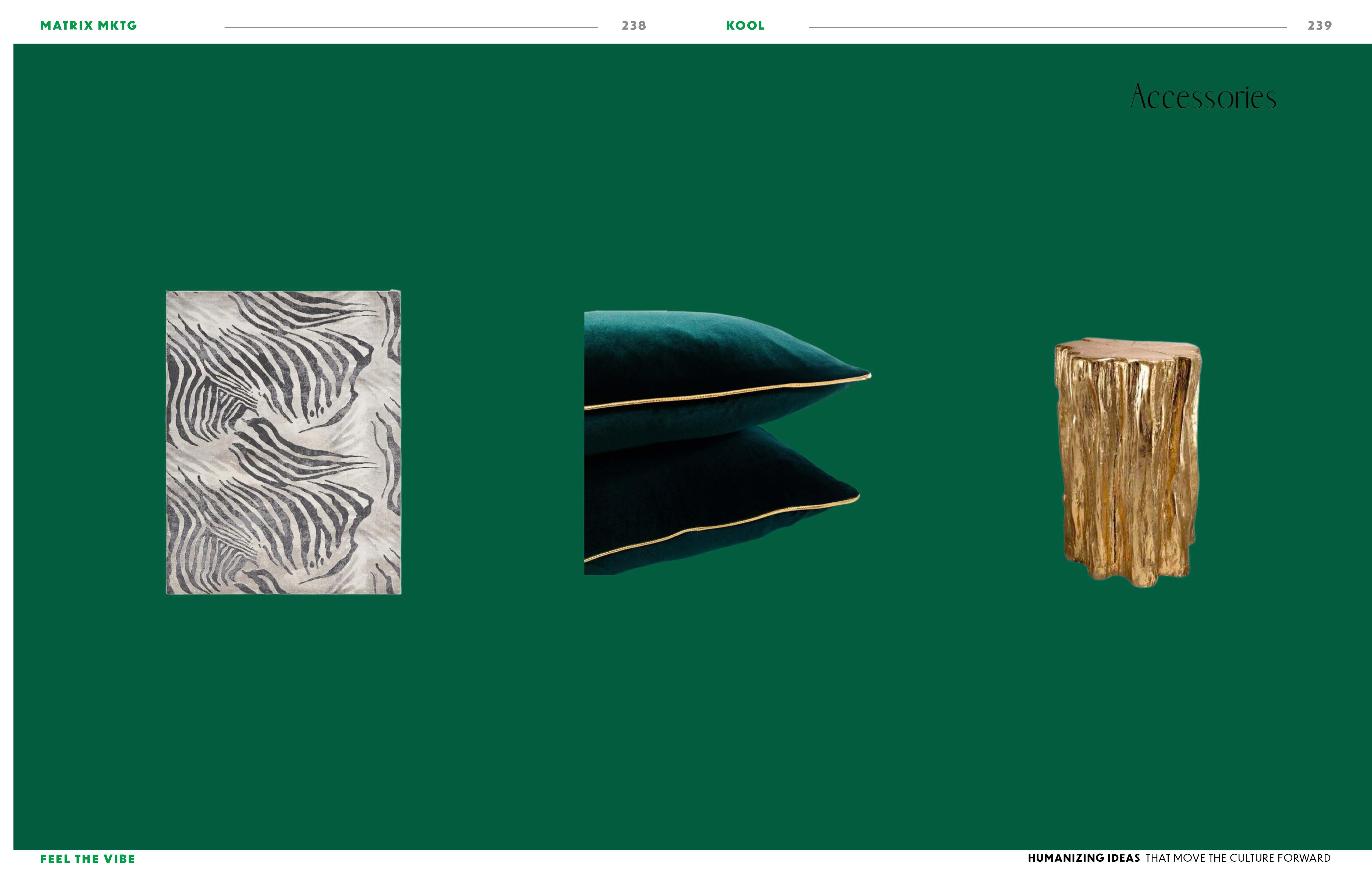Click the FEEL THE VIBE footer text
This screenshot has width=1372, height=888.
pyautogui.click(x=88, y=859)
